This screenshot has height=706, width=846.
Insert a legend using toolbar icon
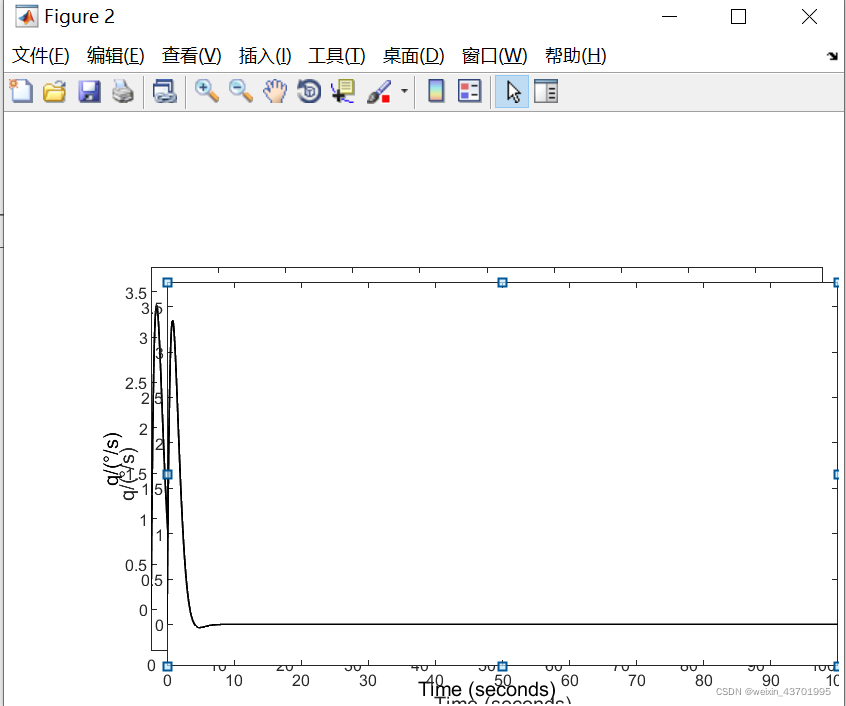469,91
